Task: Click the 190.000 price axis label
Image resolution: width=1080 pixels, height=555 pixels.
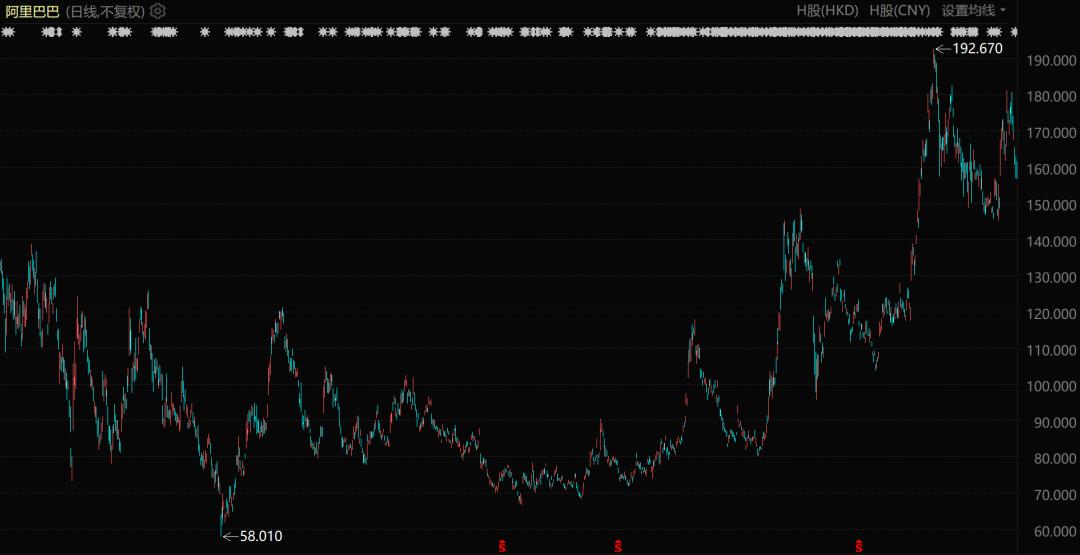Action: pos(1051,61)
